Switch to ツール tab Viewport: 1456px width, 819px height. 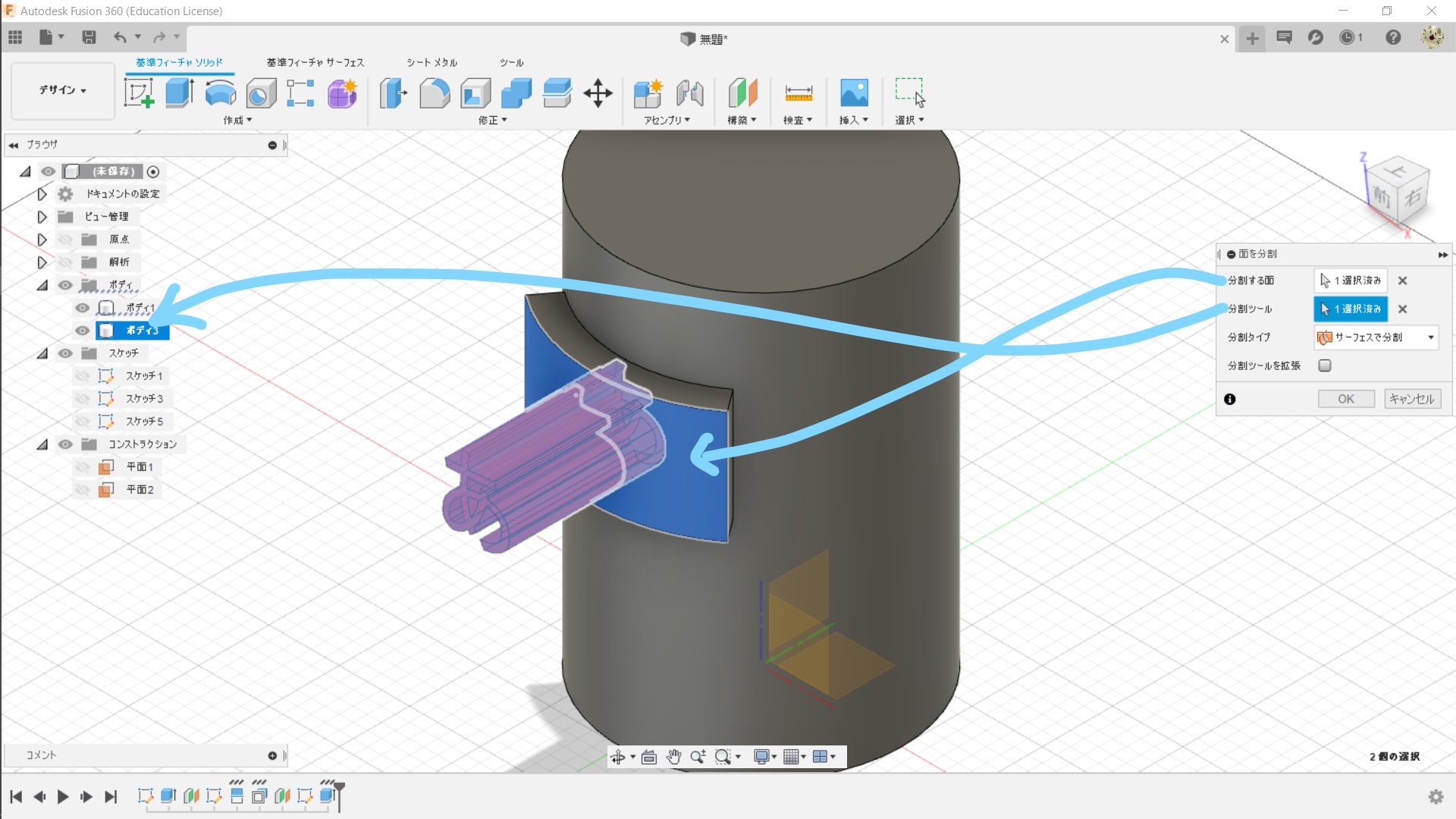point(511,62)
